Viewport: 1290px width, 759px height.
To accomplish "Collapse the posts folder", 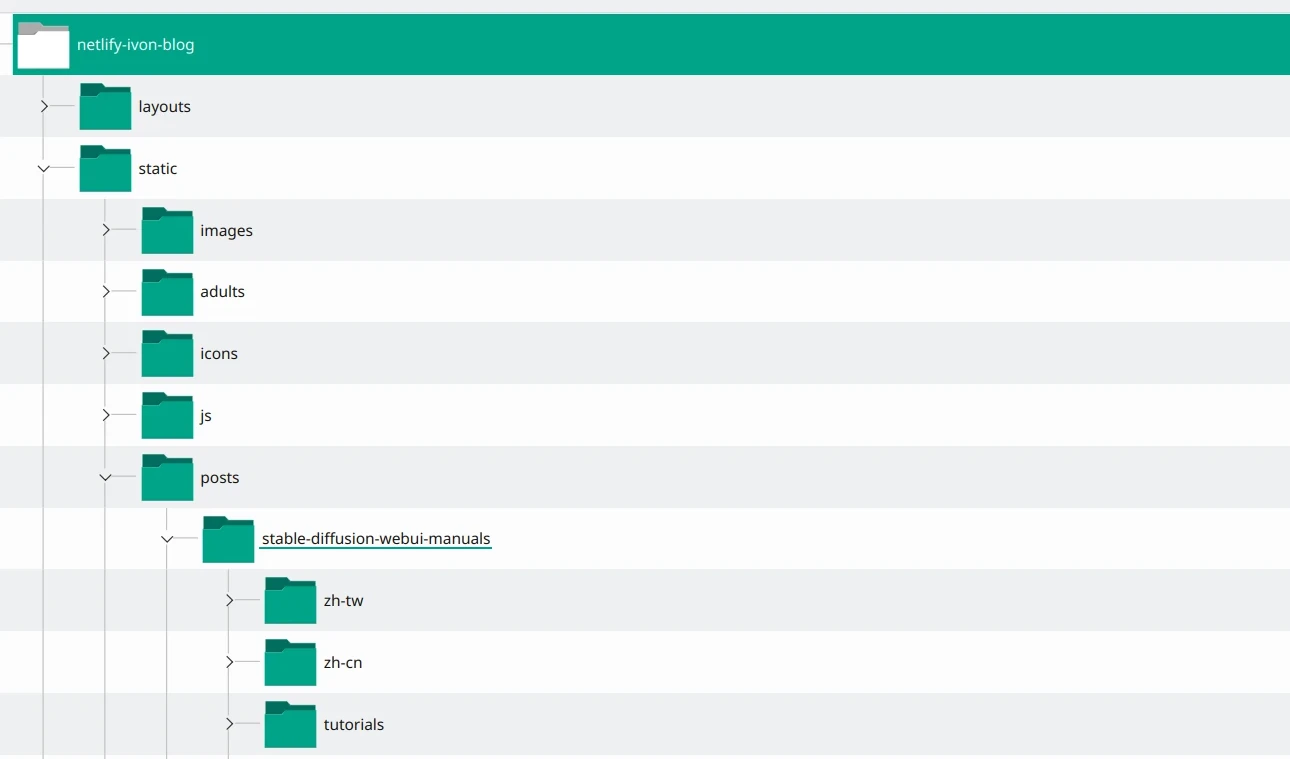I will pyautogui.click(x=105, y=478).
